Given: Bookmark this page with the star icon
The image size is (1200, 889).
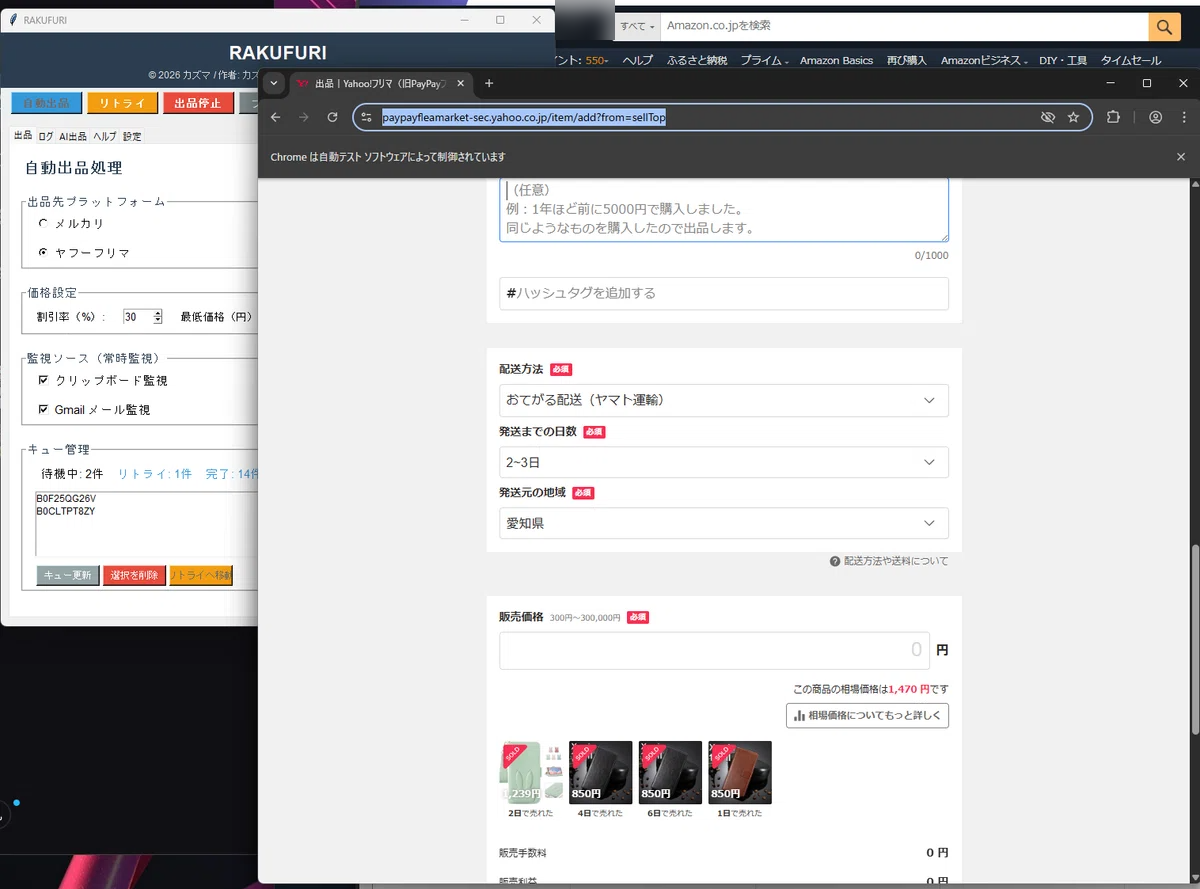Looking at the screenshot, I should [1073, 117].
